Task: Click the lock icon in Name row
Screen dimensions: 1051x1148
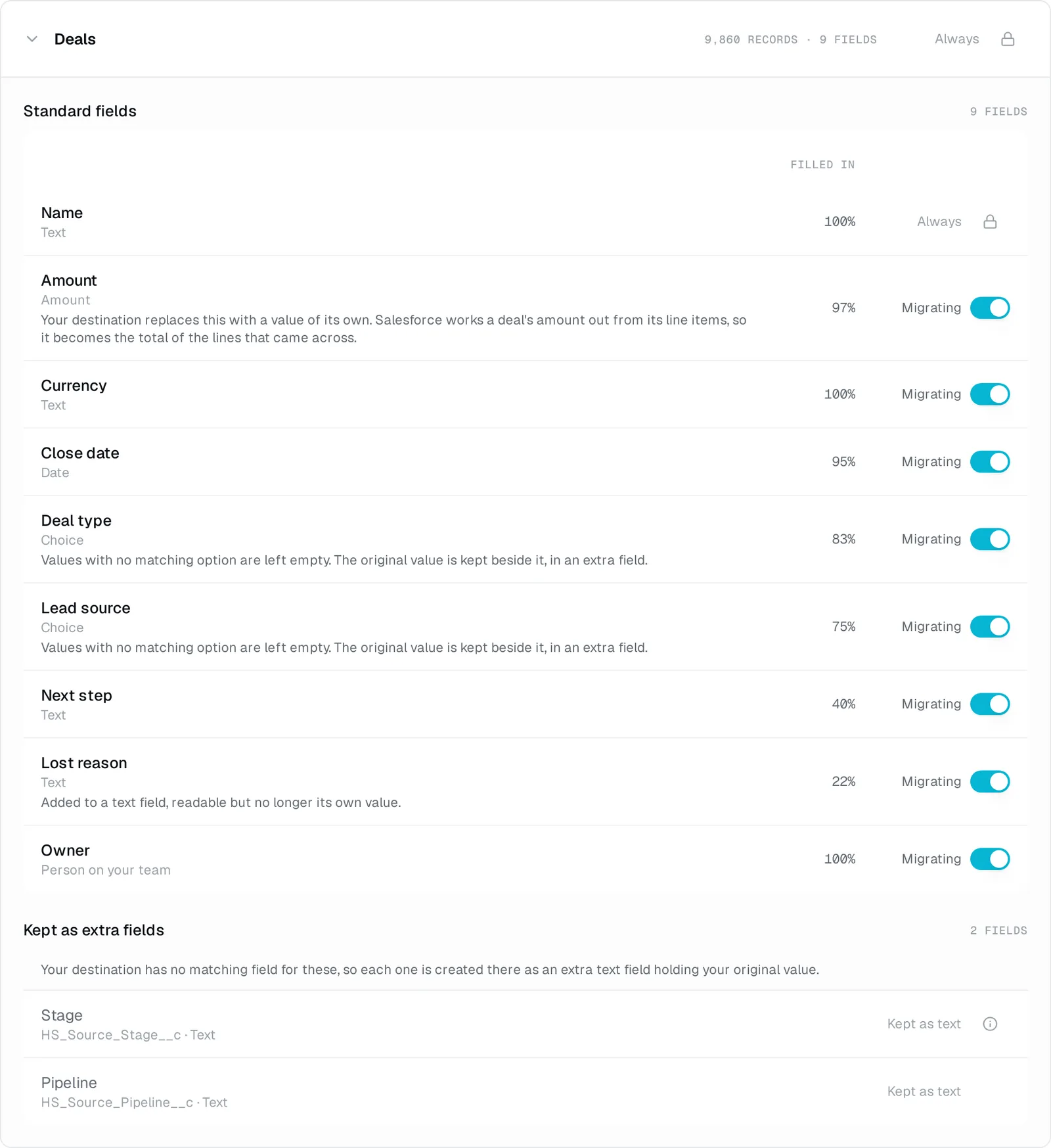Action: click(x=990, y=221)
